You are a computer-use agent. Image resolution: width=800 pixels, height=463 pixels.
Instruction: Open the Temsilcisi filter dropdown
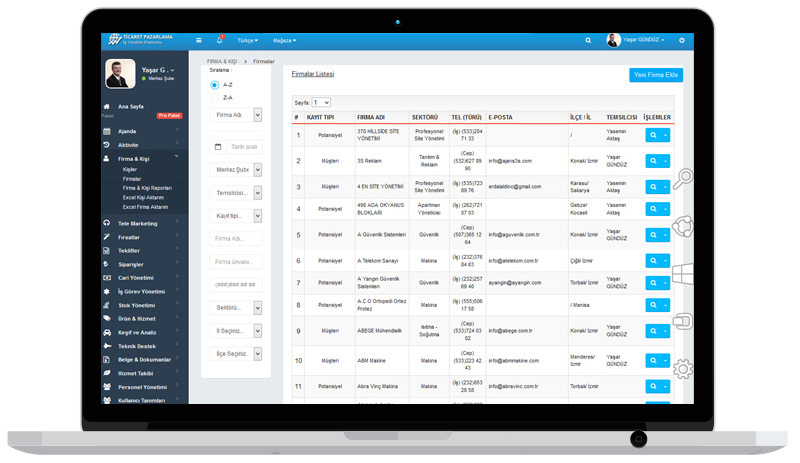tap(236, 193)
